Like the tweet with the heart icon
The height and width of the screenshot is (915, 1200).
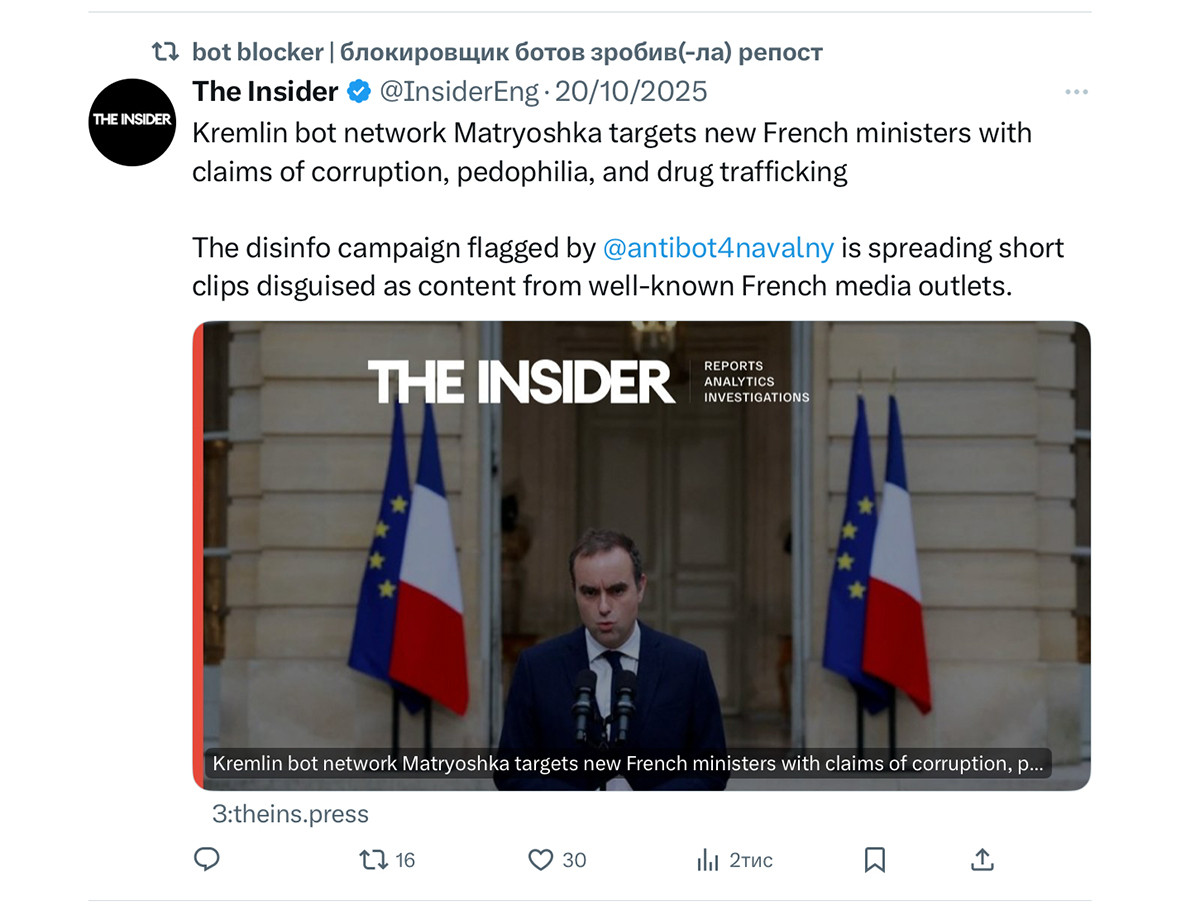tap(540, 859)
